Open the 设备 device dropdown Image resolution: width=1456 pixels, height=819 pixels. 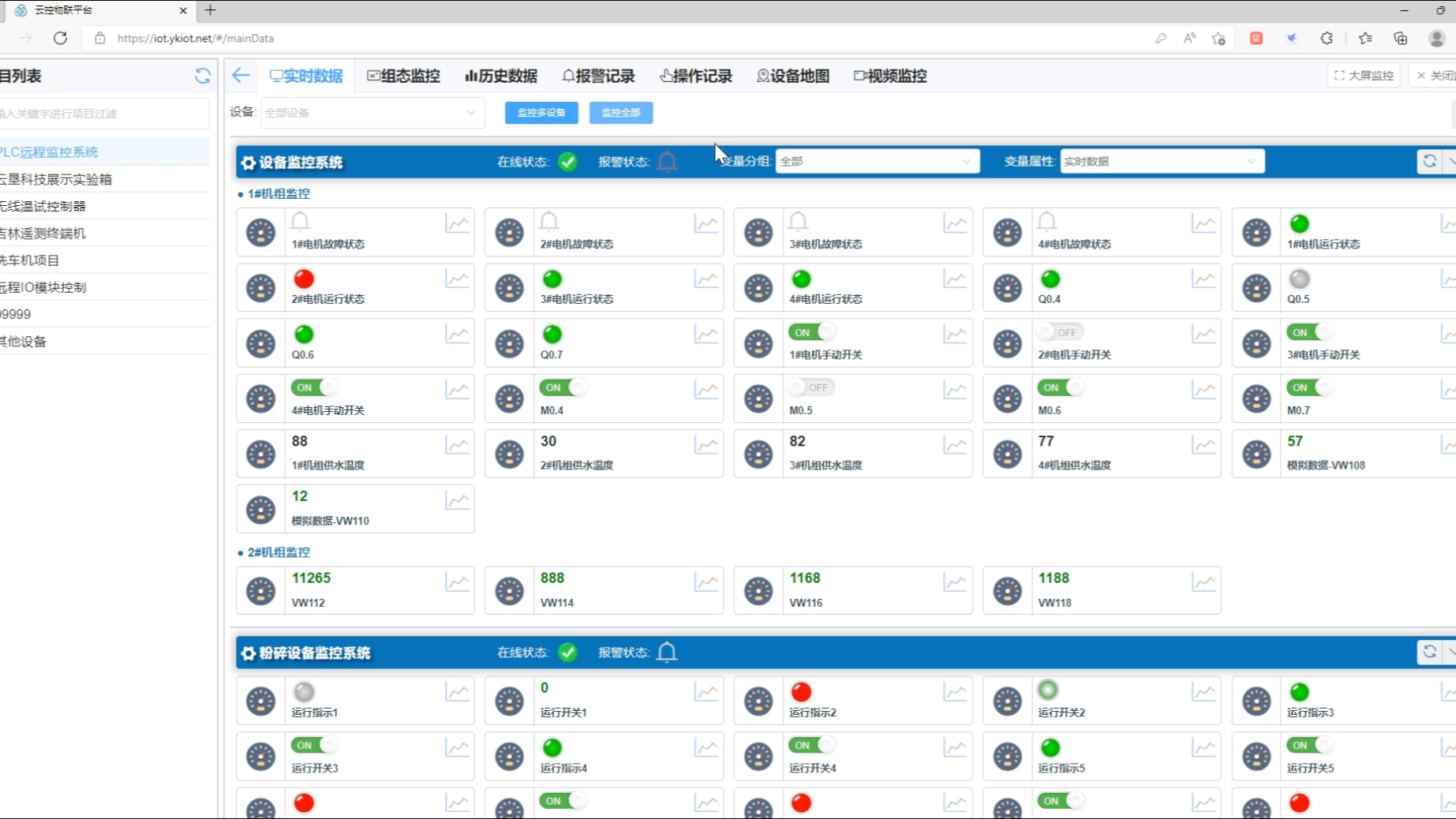coord(372,113)
